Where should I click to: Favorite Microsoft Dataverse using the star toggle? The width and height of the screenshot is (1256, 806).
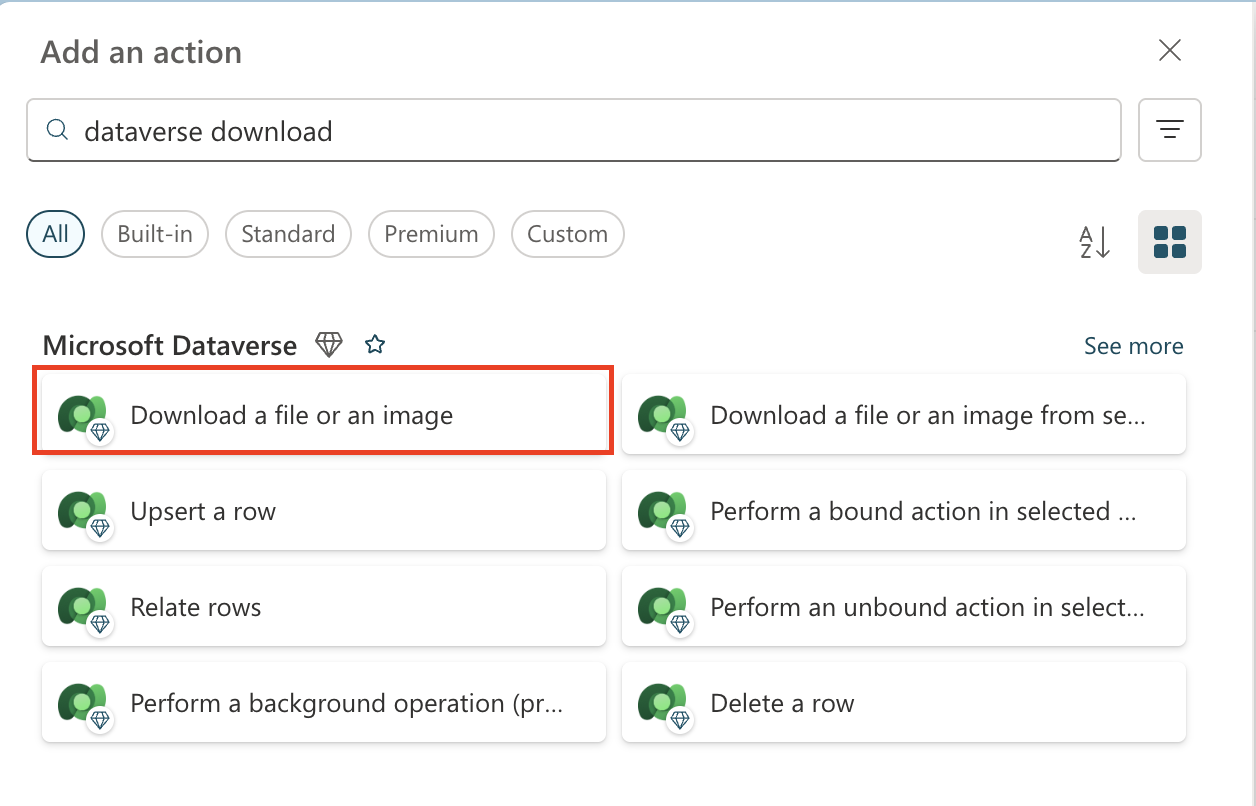tap(375, 344)
